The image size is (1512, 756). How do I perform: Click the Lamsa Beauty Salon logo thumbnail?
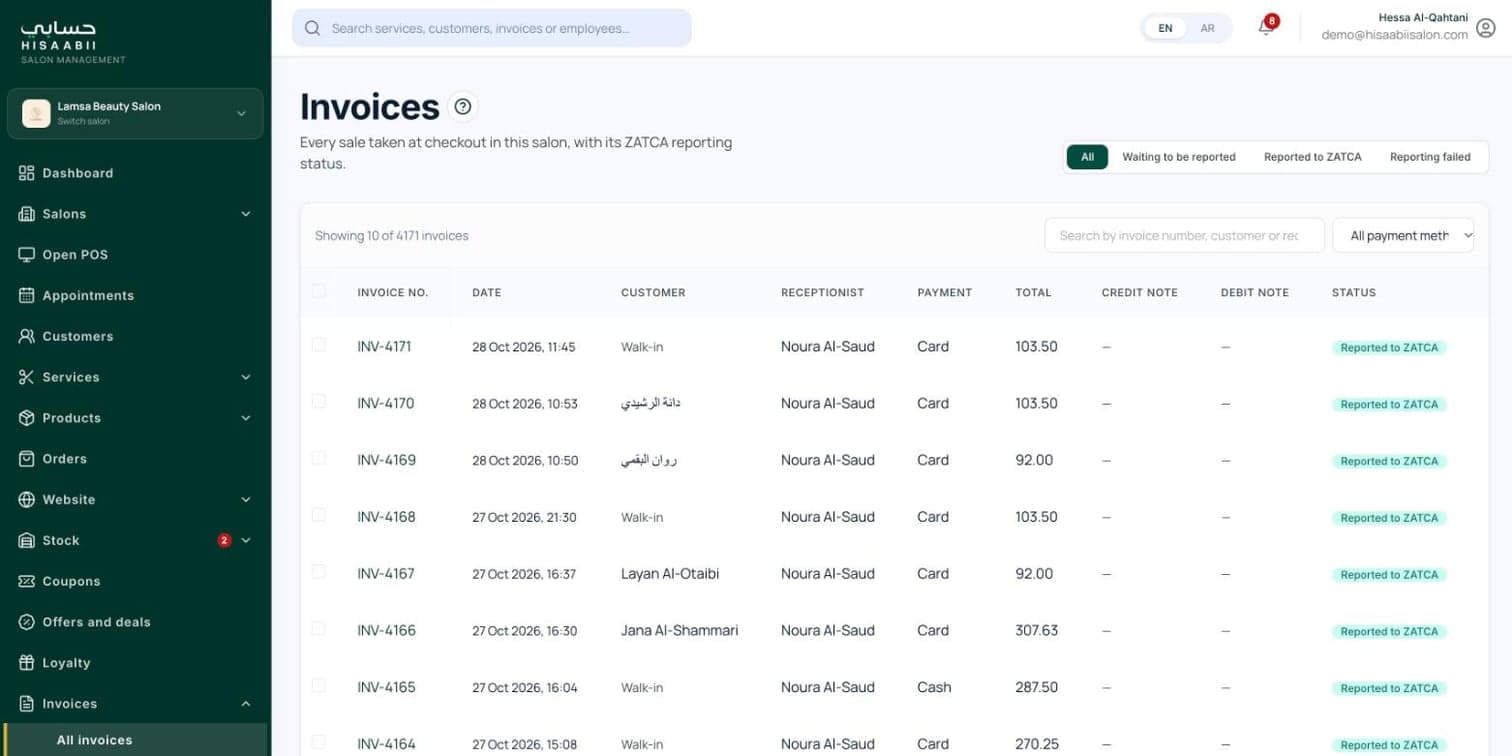click(37, 113)
